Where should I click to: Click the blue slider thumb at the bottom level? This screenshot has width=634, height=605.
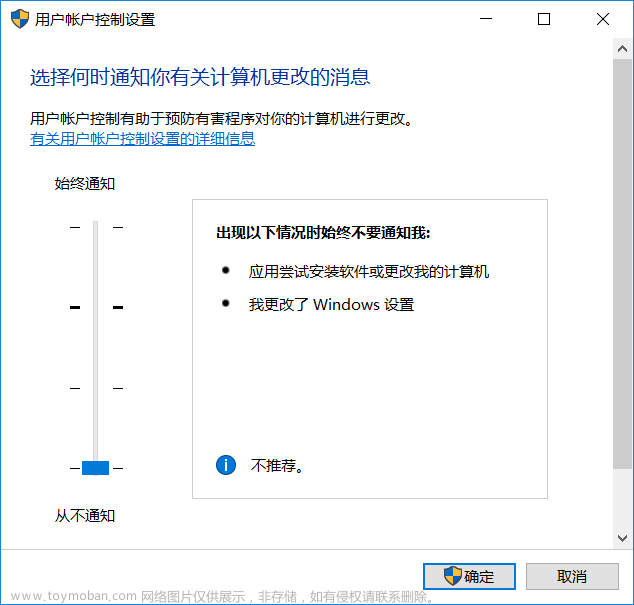click(x=95, y=468)
